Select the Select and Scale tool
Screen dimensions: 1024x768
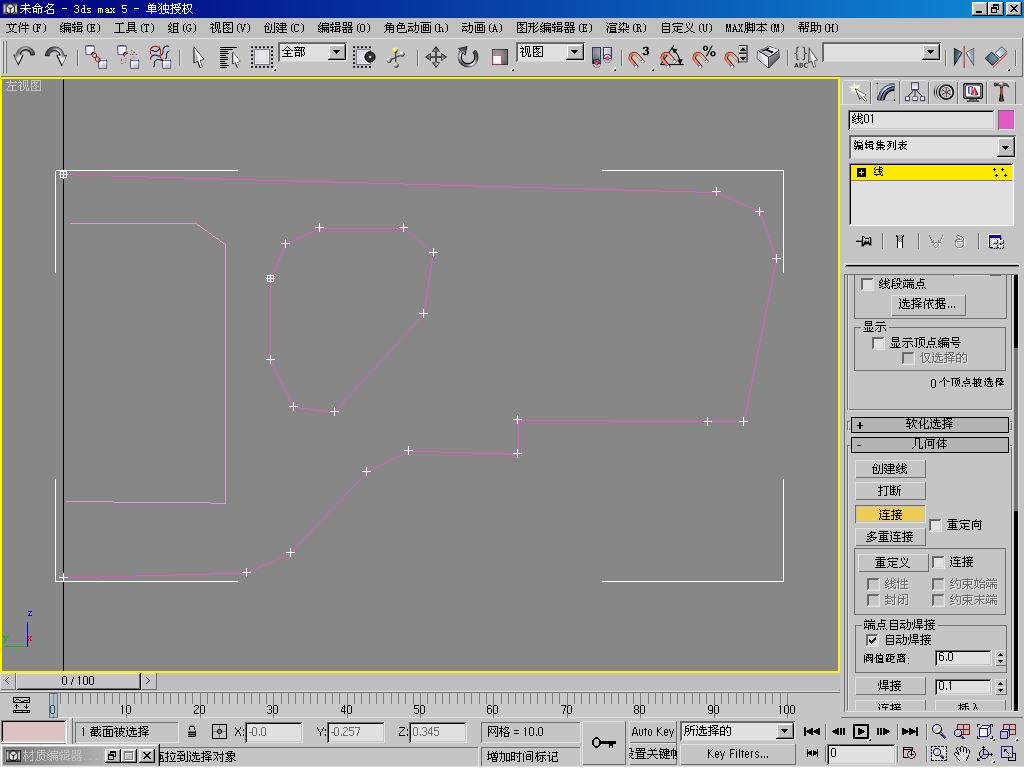pos(500,57)
